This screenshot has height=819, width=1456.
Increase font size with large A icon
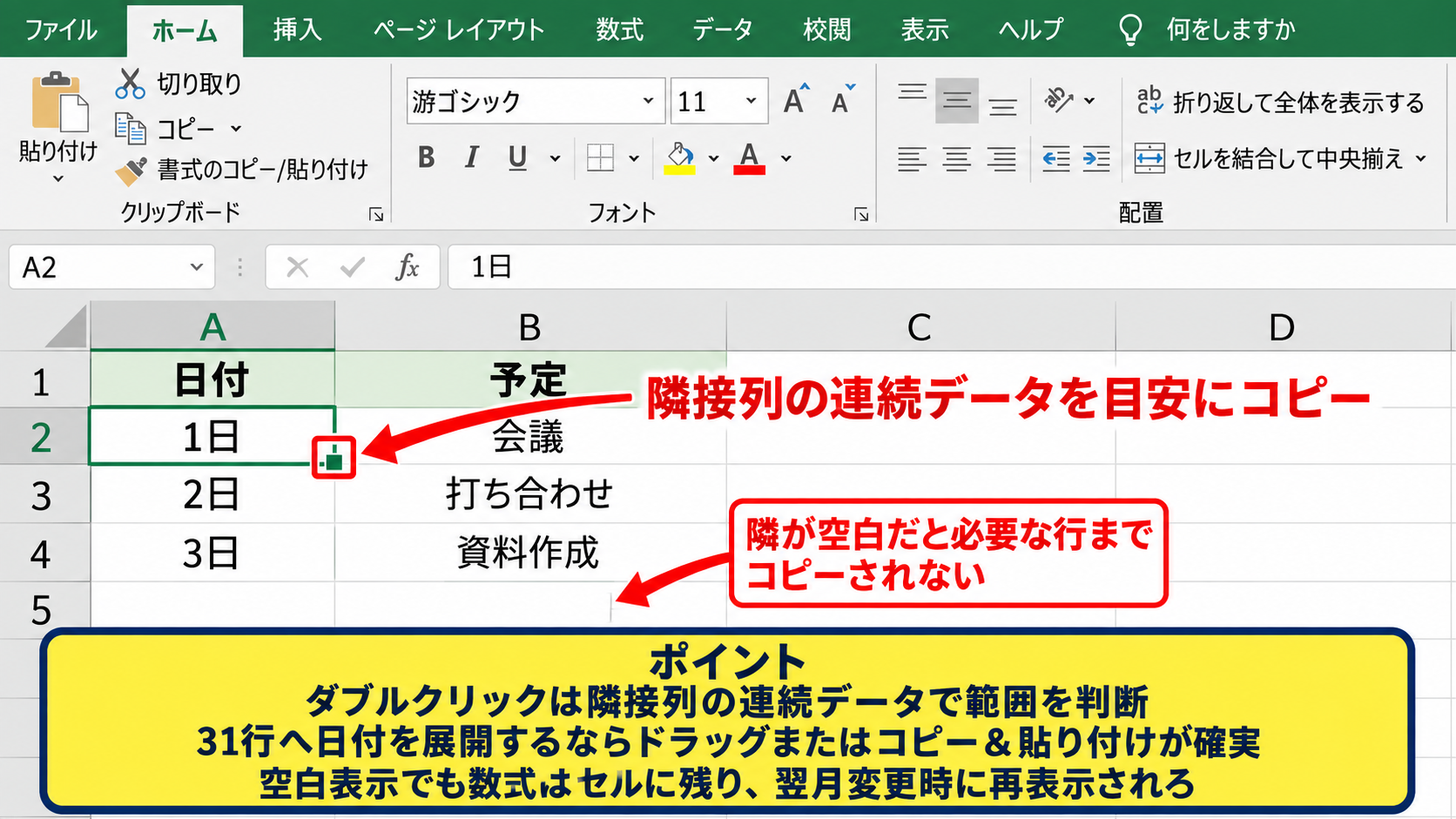coord(796,100)
